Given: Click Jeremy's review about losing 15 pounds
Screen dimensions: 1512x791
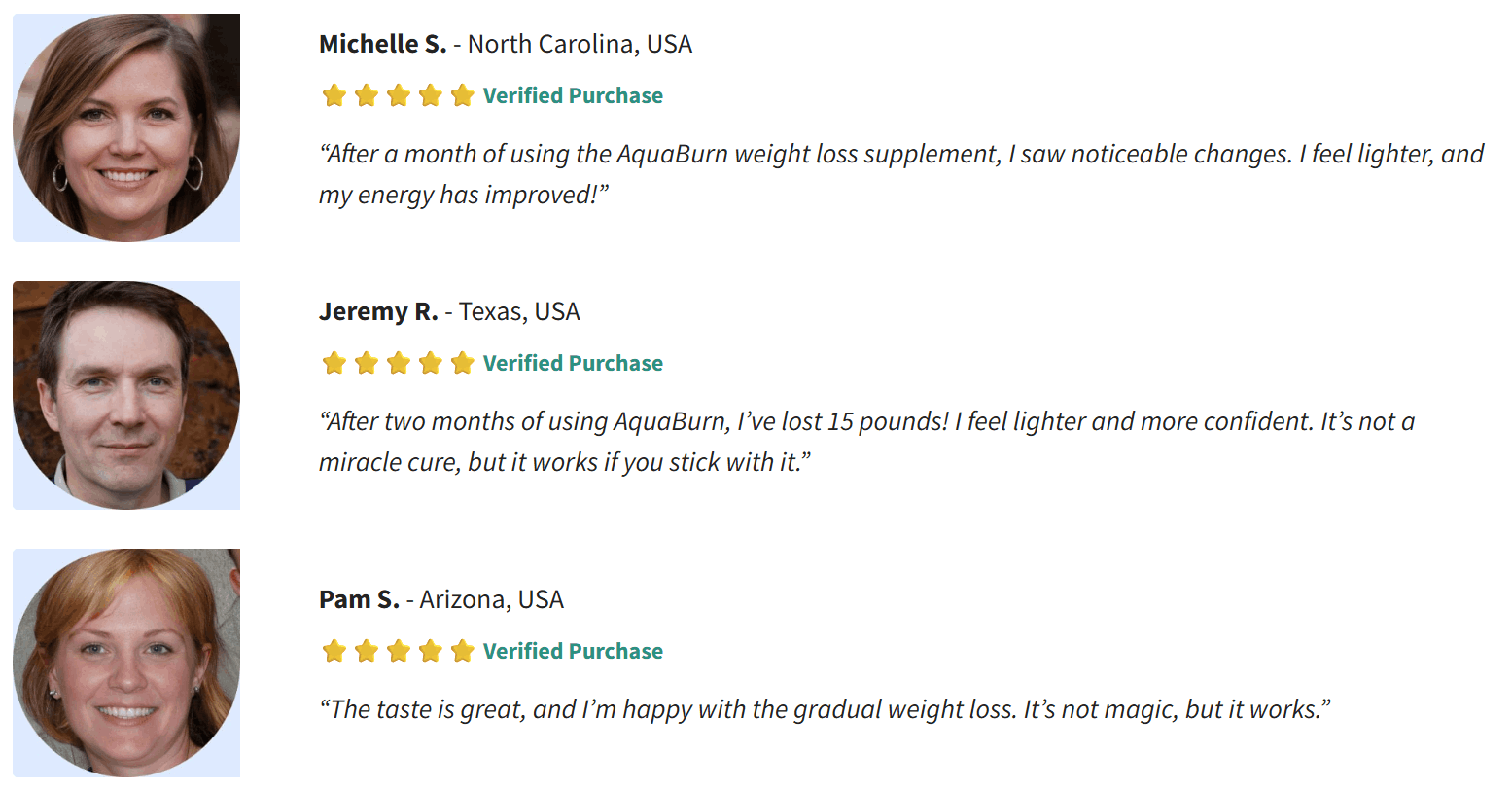Looking at the screenshot, I should [865, 442].
